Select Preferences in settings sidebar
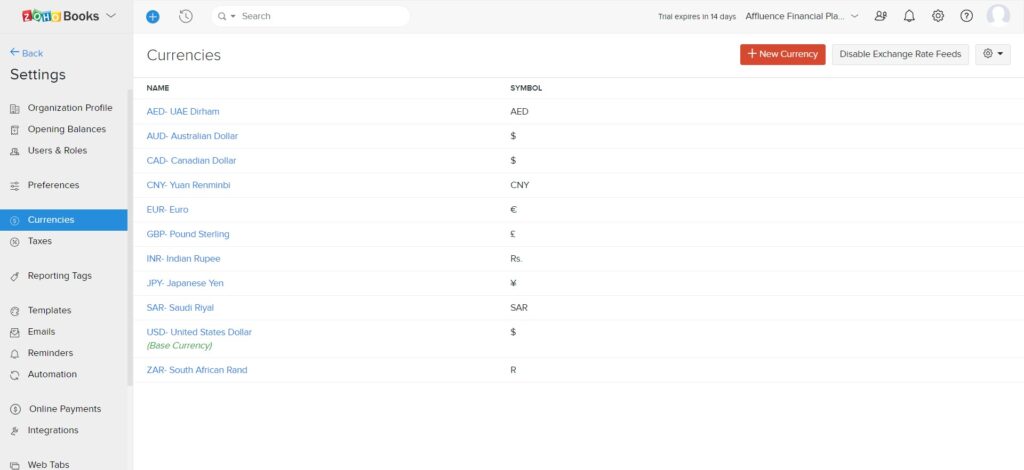This screenshot has width=1024, height=470. coord(54,185)
